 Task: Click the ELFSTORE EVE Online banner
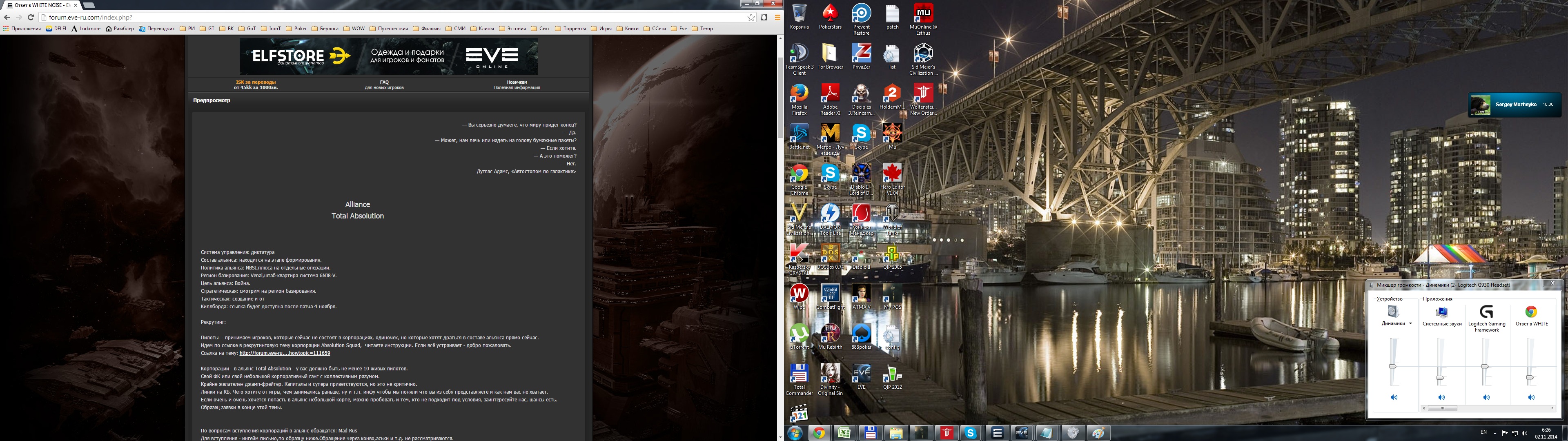pyautogui.click(x=388, y=57)
